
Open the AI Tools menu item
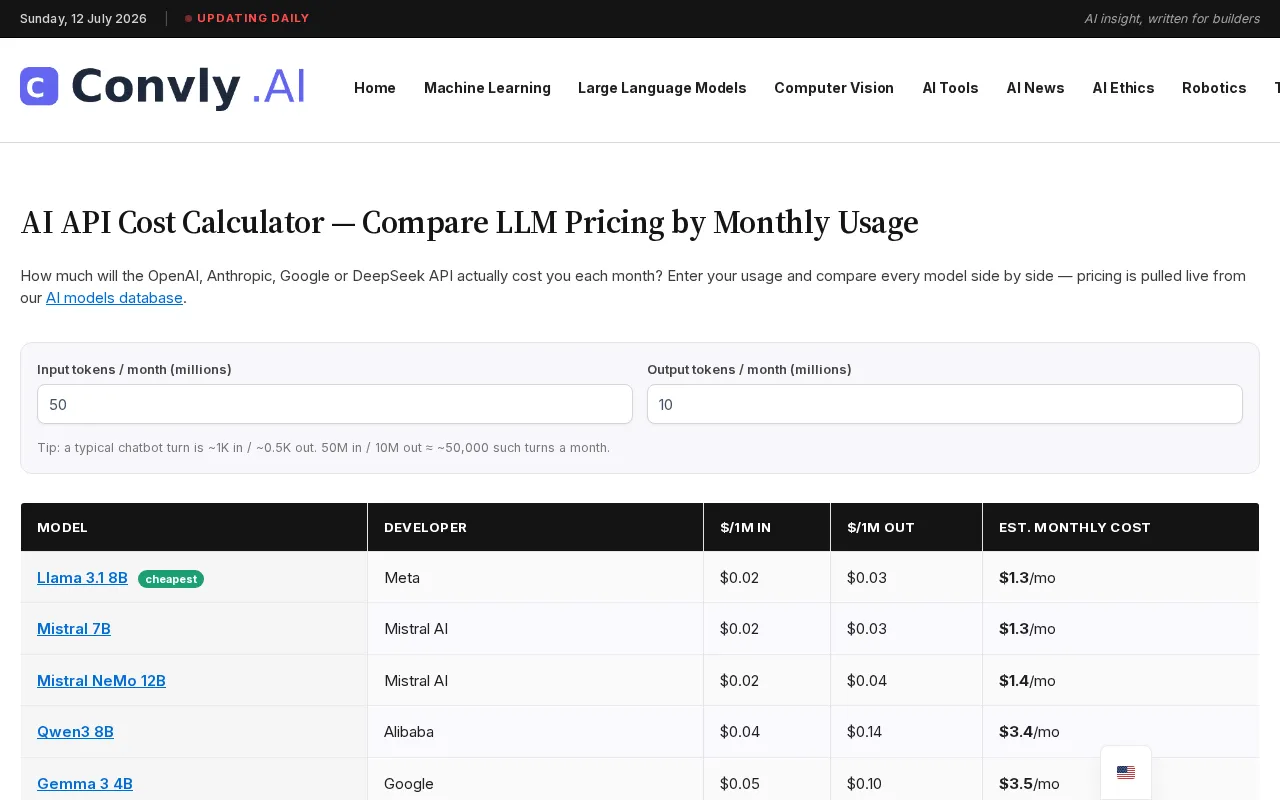(950, 88)
